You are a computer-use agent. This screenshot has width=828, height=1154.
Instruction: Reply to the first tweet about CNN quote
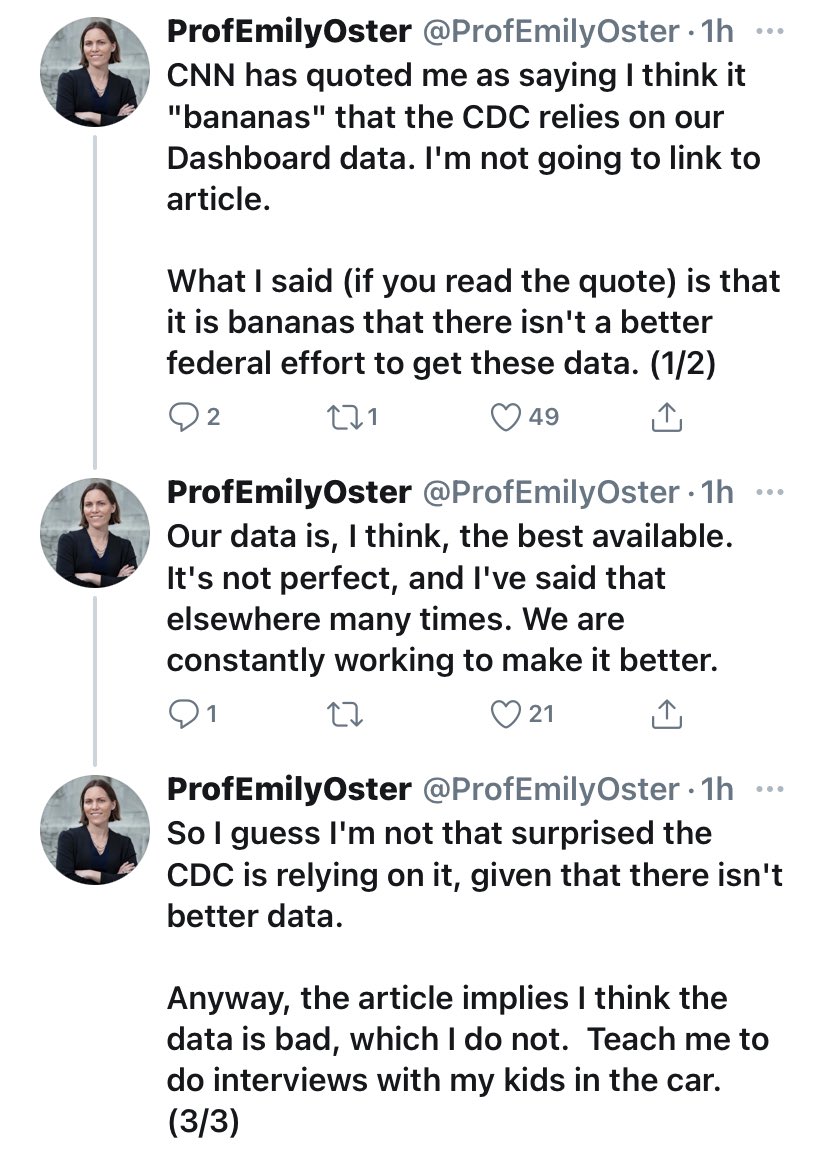click(183, 417)
